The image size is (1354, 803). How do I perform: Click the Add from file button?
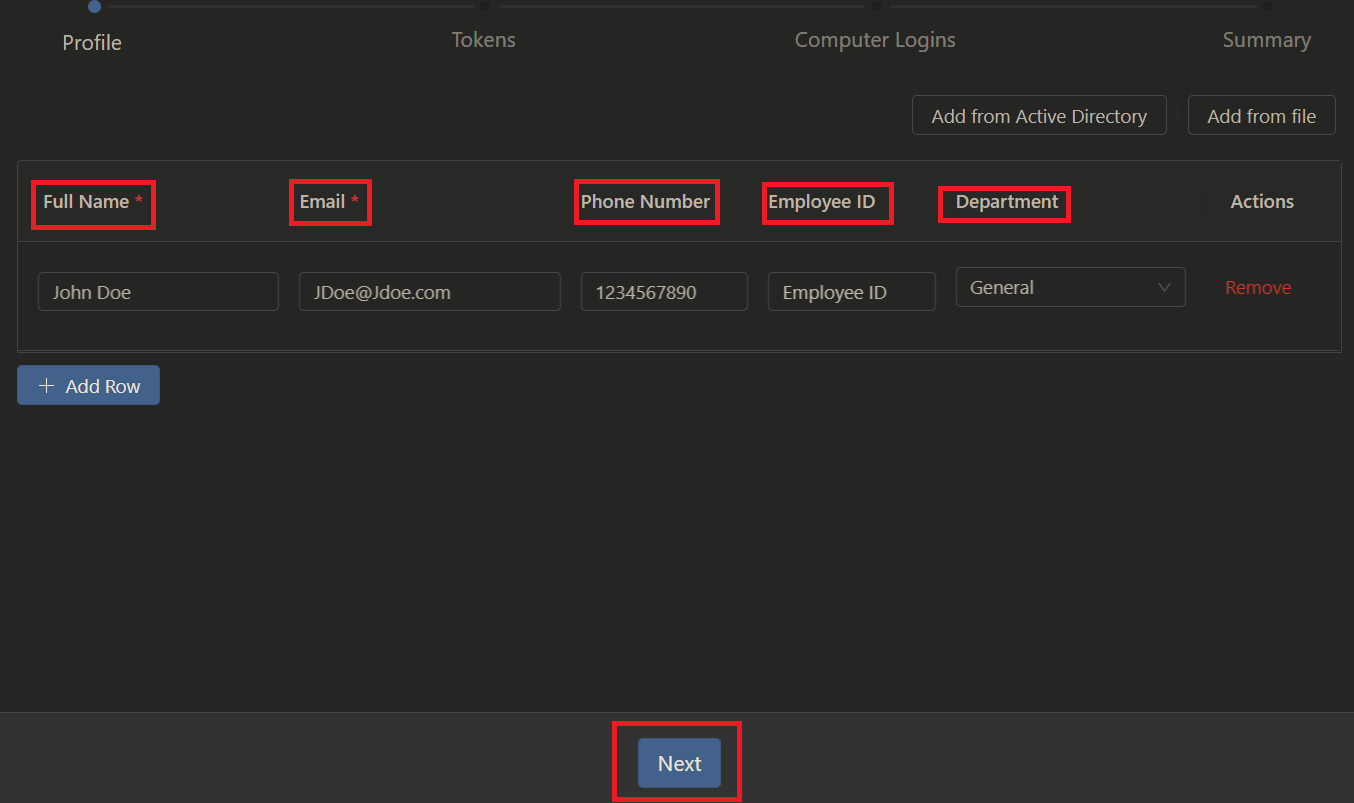pos(1261,115)
